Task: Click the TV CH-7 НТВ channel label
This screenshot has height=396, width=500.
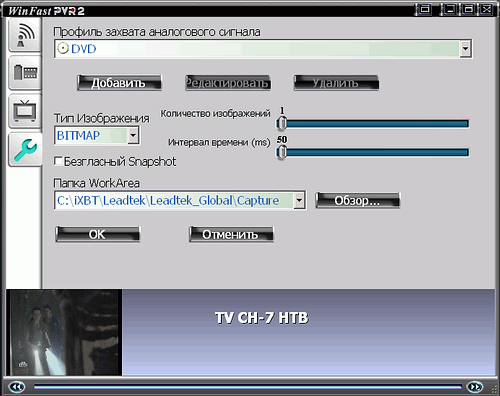Action: coord(262,318)
